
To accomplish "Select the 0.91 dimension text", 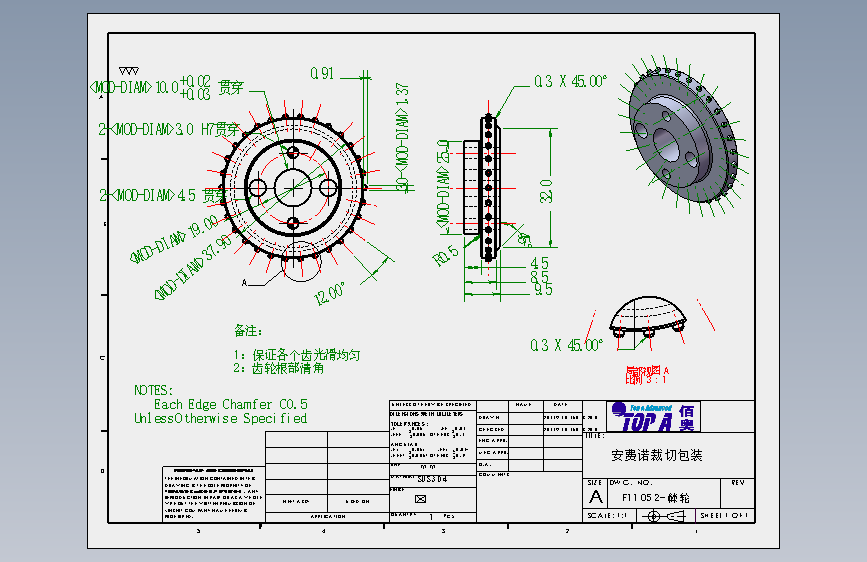I will click(322, 74).
